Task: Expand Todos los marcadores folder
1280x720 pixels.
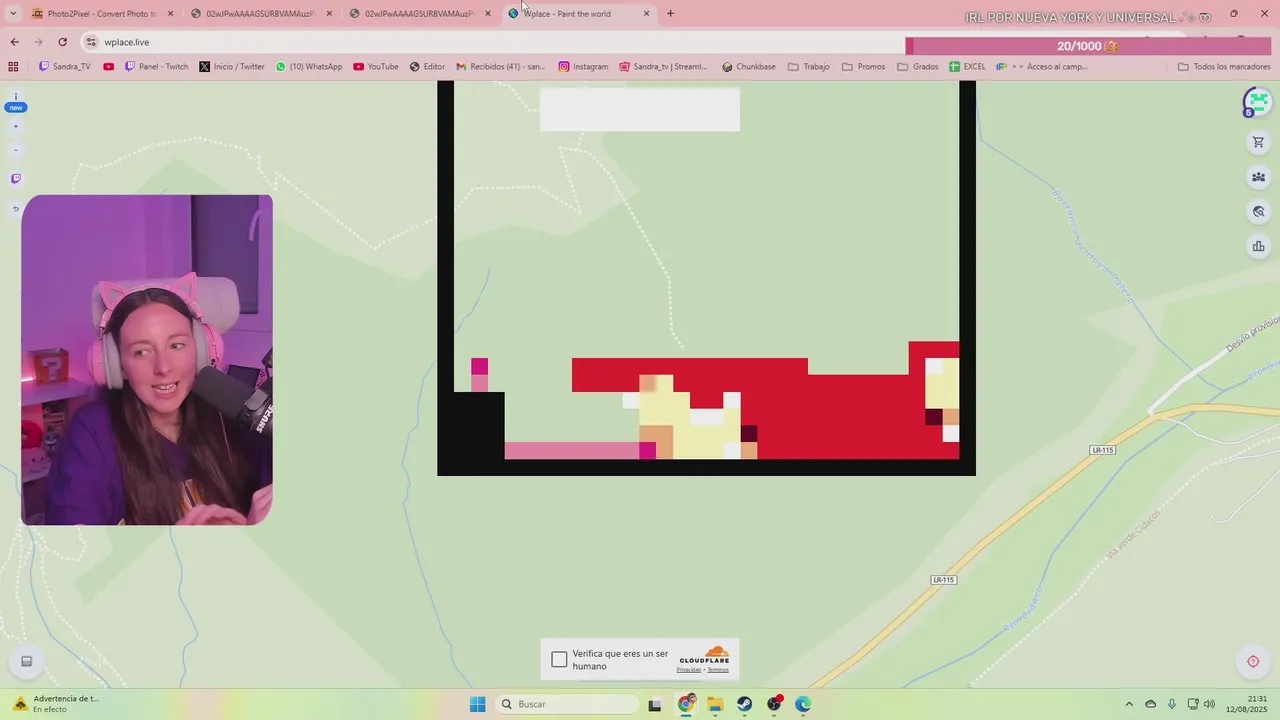Action: pos(1224,67)
